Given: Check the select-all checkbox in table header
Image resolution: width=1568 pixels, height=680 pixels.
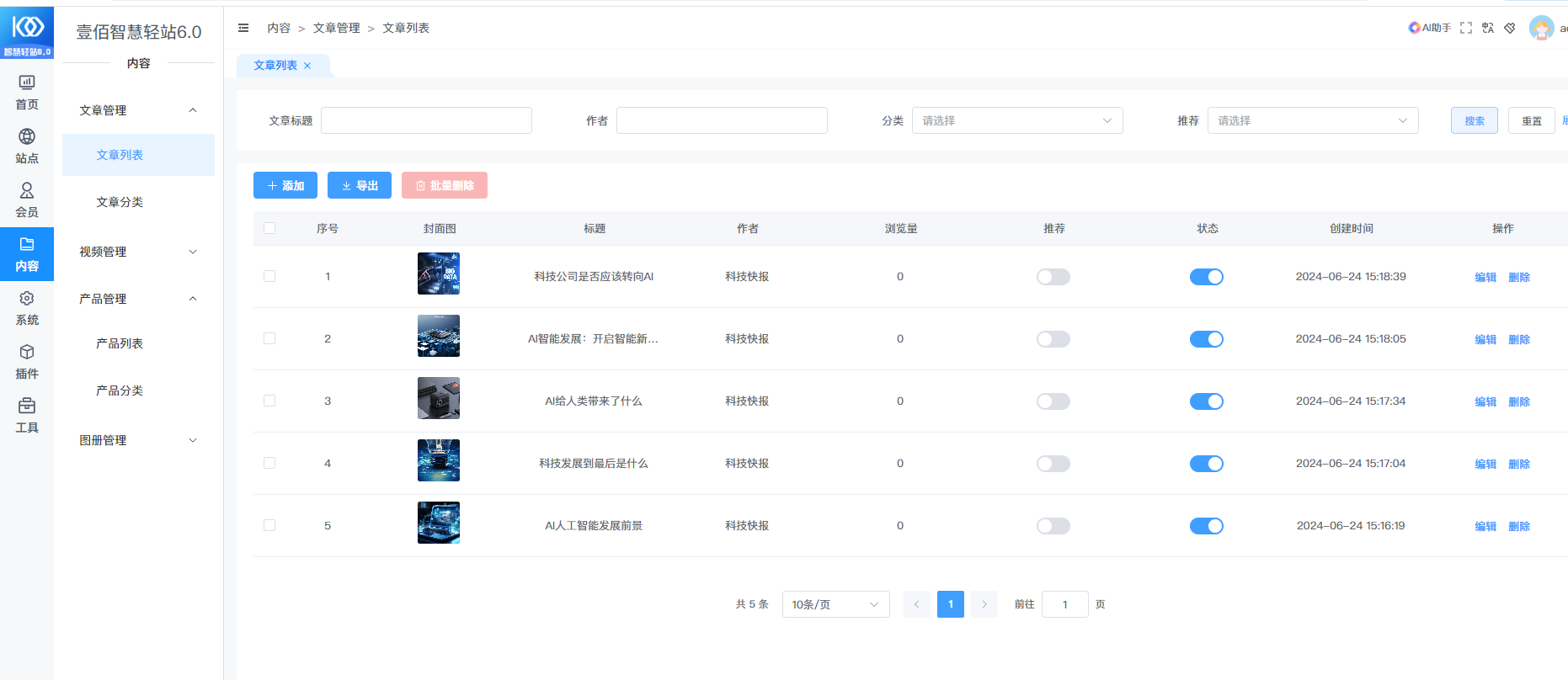Looking at the screenshot, I should (269, 228).
